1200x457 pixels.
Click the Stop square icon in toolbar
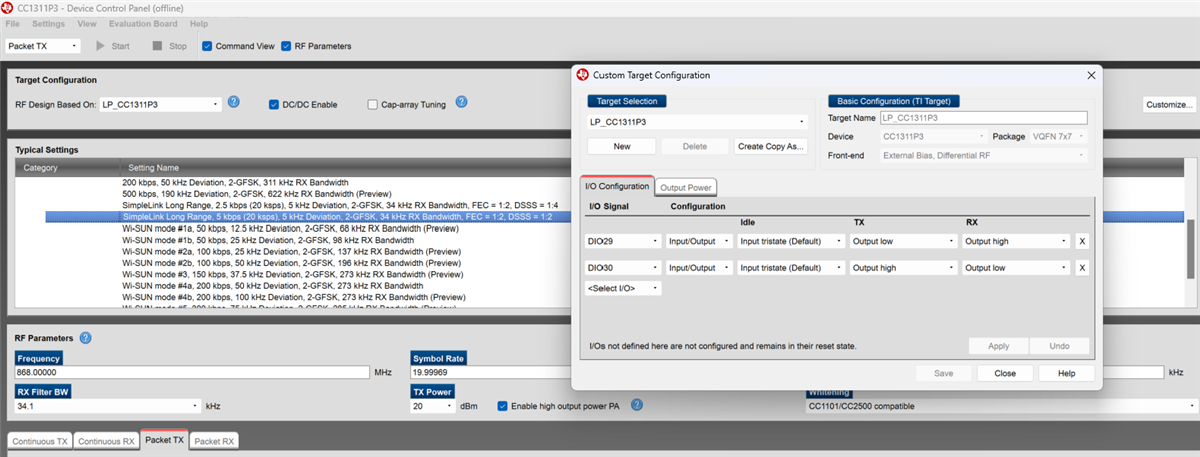(157, 46)
